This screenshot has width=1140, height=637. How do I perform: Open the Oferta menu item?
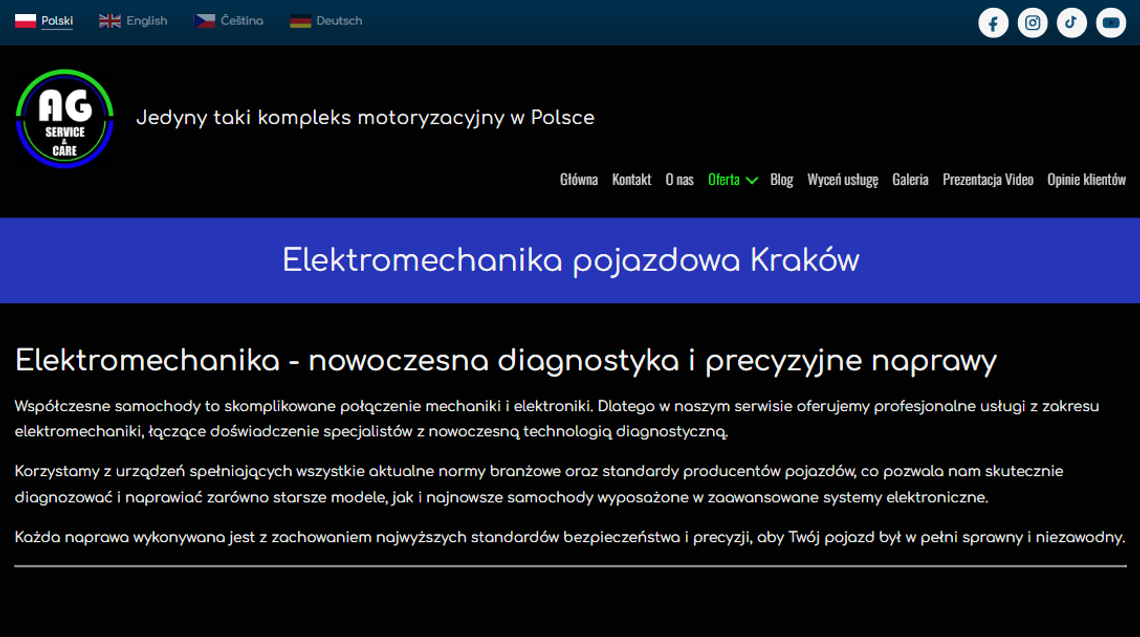pyautogui.click(x=723, y=179)
